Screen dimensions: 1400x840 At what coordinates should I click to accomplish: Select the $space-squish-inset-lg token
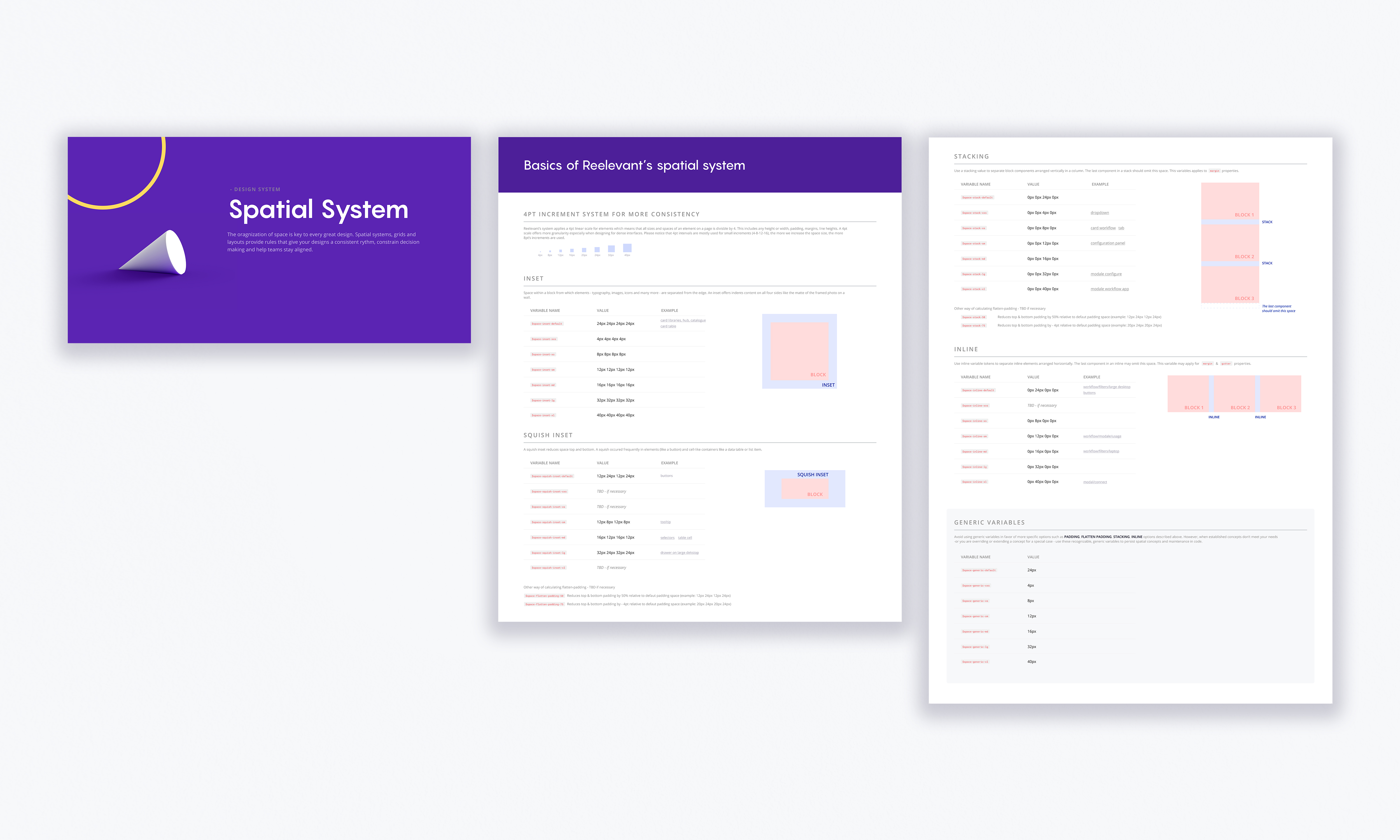(548, 553)
